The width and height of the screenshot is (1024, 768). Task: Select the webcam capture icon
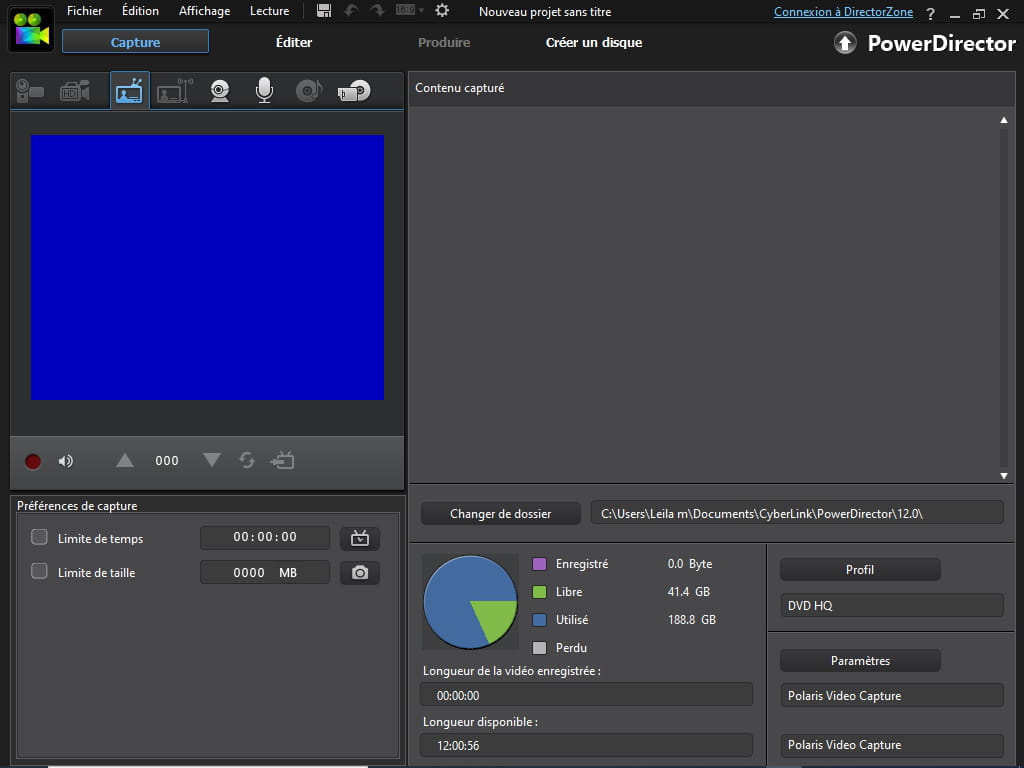point(220,91)
